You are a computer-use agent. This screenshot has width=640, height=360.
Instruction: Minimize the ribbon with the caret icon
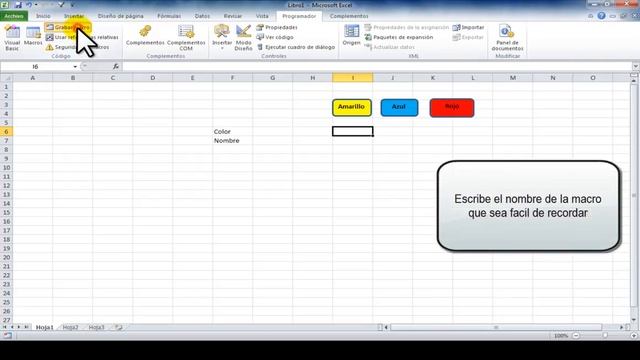click(x=591, y=16)
